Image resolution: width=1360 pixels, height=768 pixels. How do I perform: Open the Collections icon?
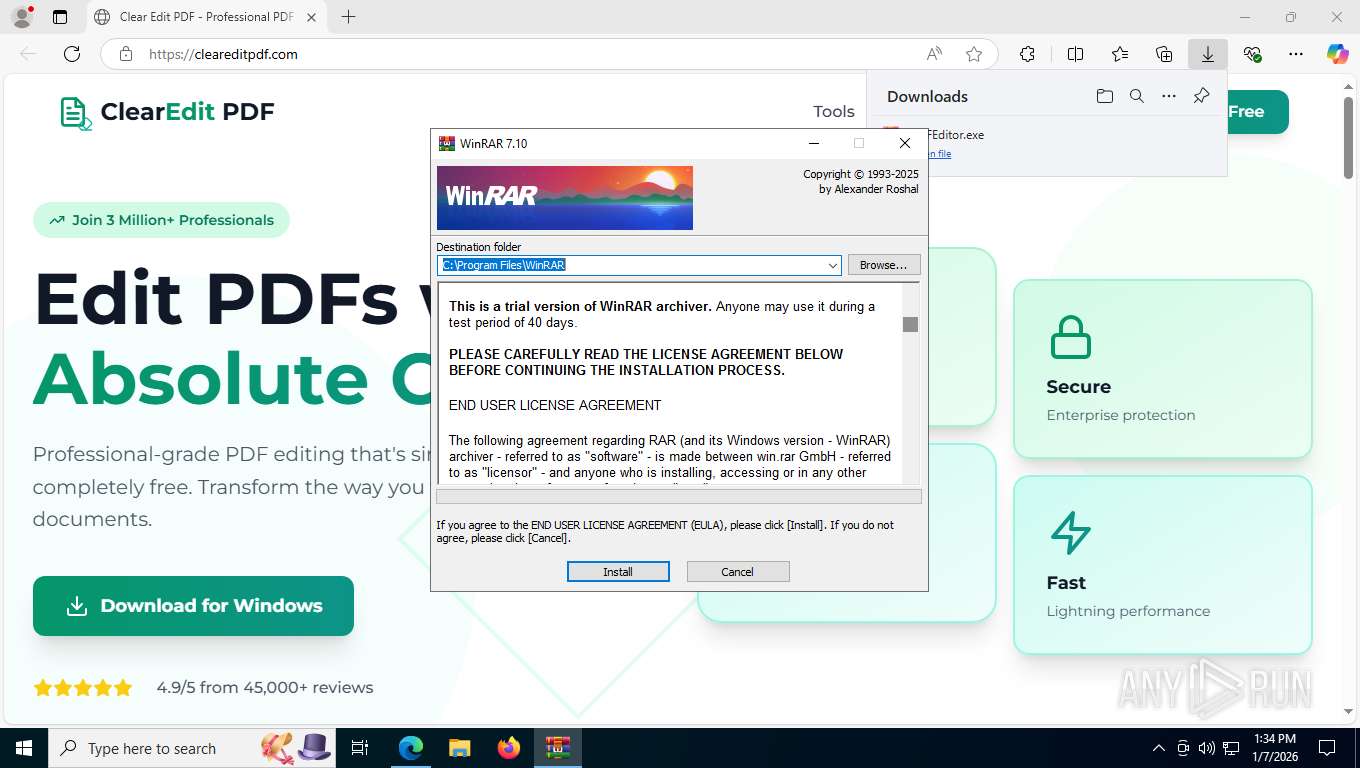tap(1164, 54)
